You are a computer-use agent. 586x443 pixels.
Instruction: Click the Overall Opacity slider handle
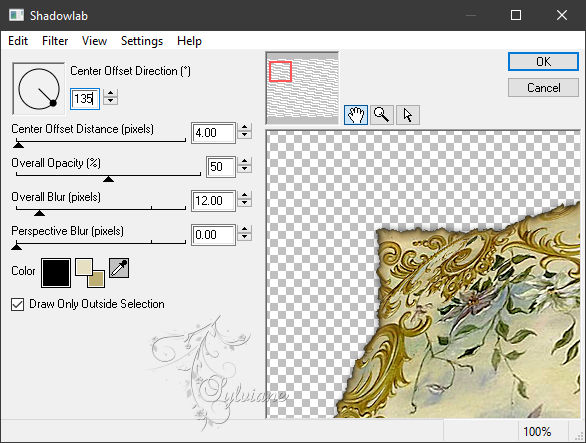click(108, 179)
